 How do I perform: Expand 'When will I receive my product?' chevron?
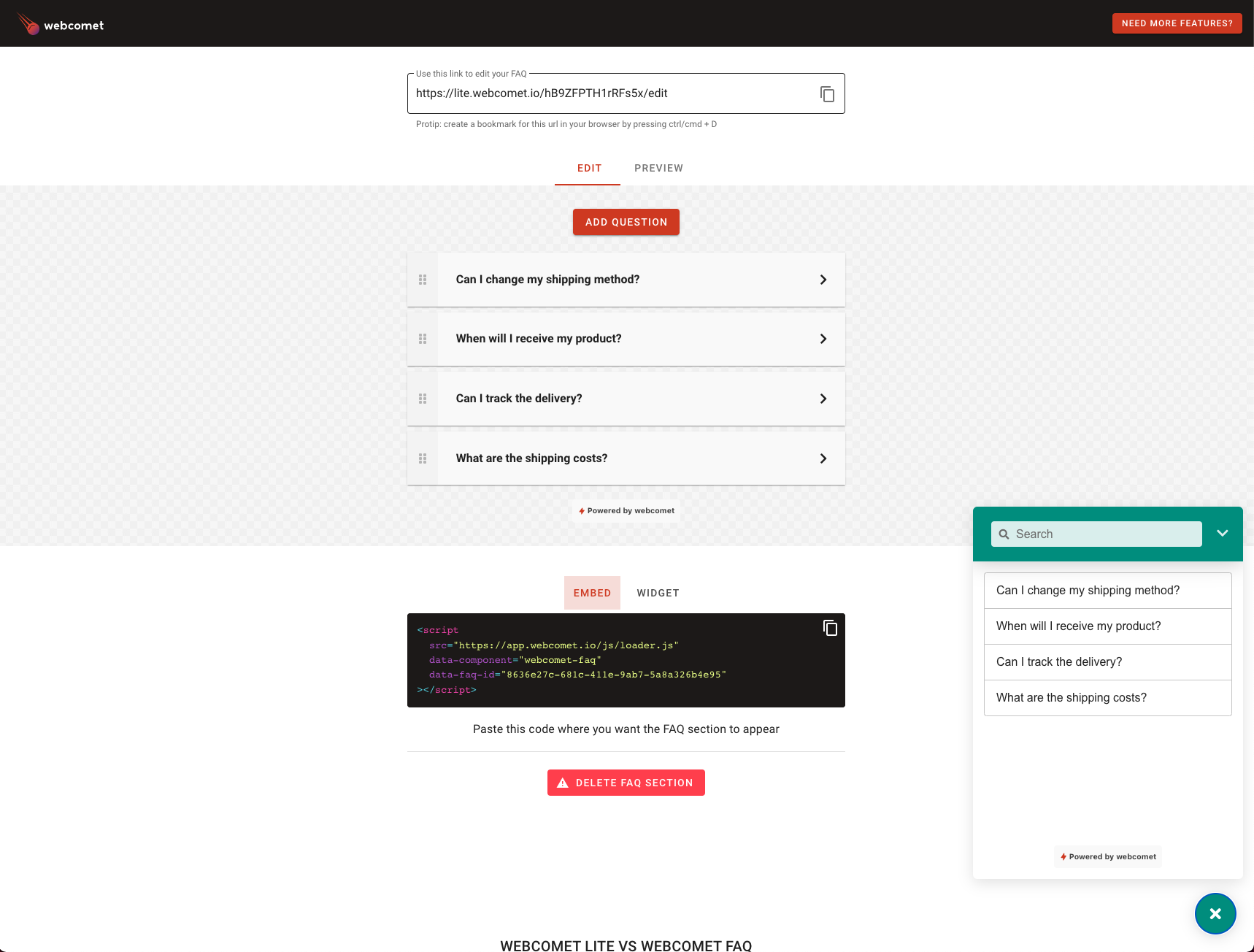[x=823, y=339]
